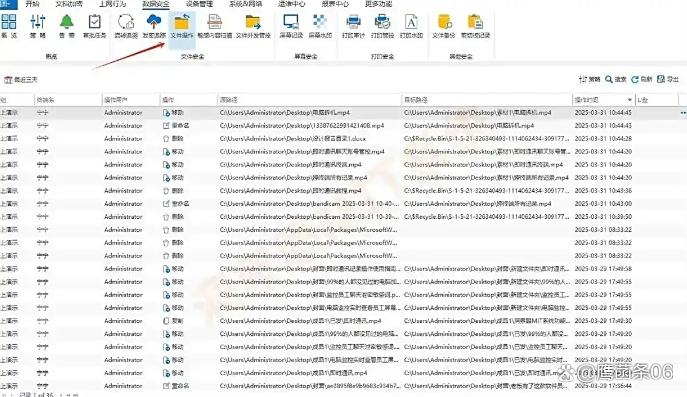The image size is (687, 397).
Task: Open the 剪切板记录 clipboard icon
Action: point(475,21)
